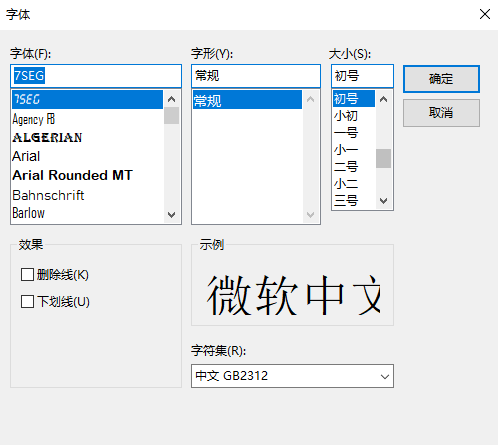This screenshot has width=498, height=445.
Task: Click the 字体(F) font name input field
Action: (x=96, y=76)
